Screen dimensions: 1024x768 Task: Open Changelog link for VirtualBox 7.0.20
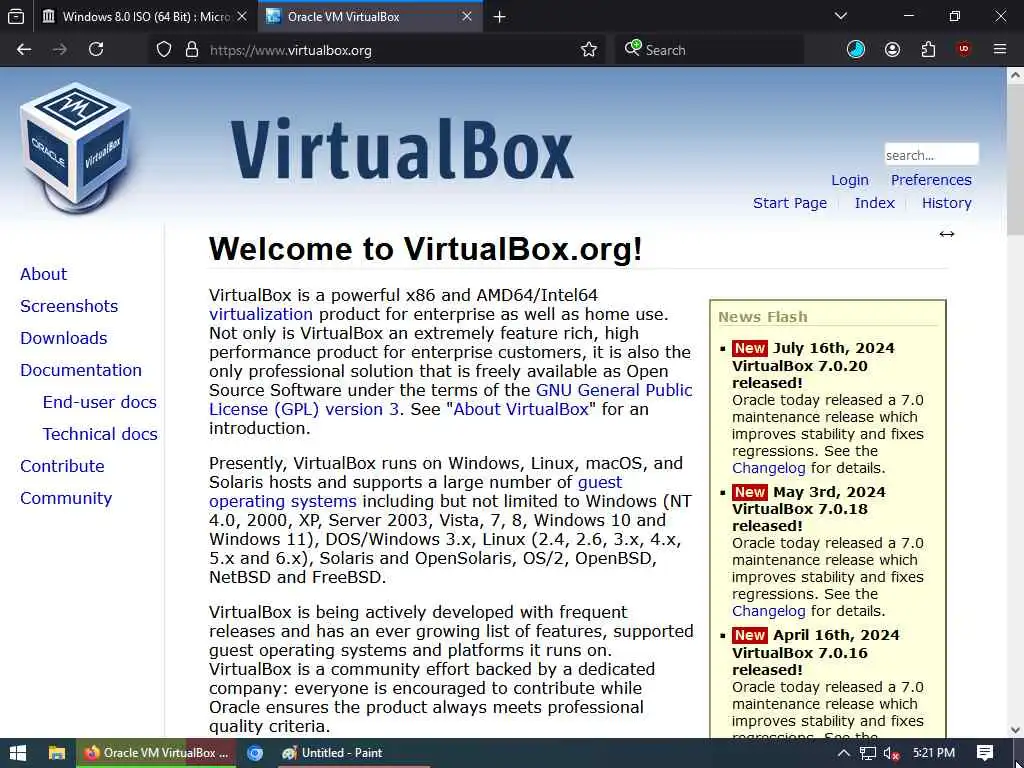click(x=769, y=468)
